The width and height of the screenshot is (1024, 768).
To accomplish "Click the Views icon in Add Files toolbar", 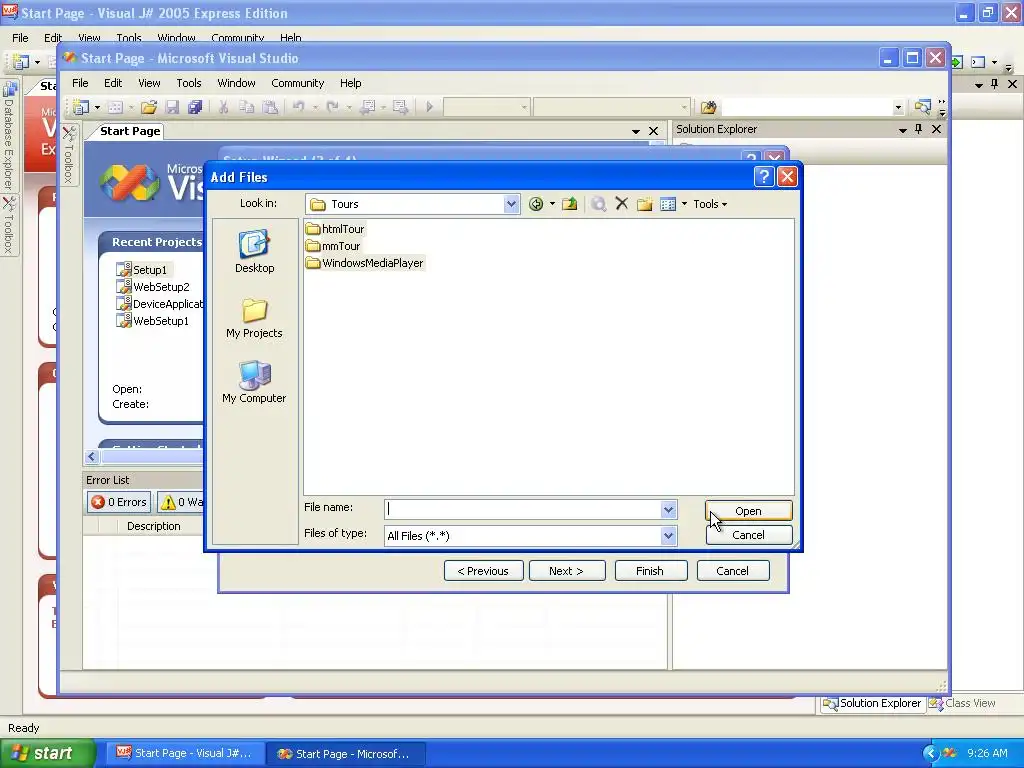I will [x=667, y=204].
